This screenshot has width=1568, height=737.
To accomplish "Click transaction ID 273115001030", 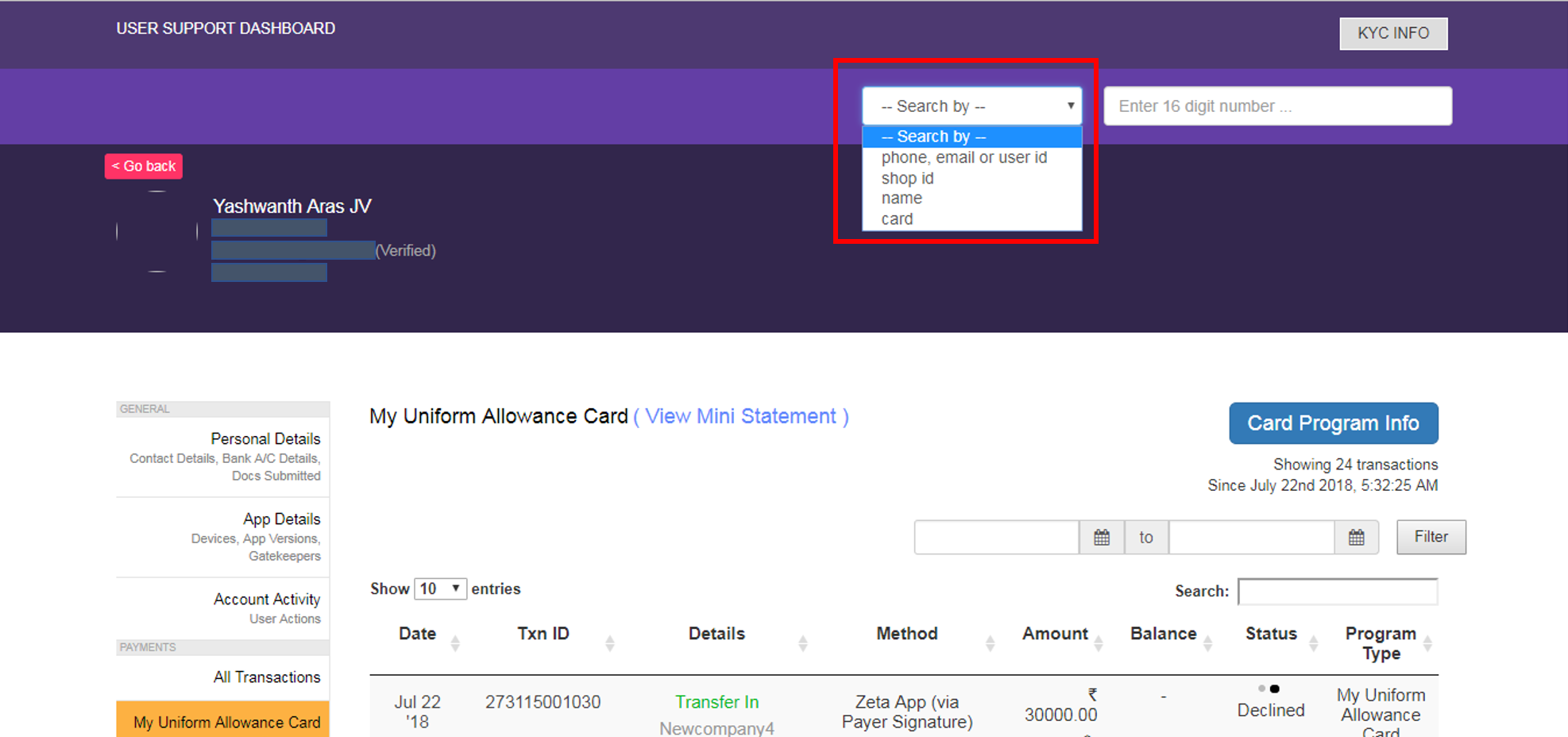I will coord(543,702).
